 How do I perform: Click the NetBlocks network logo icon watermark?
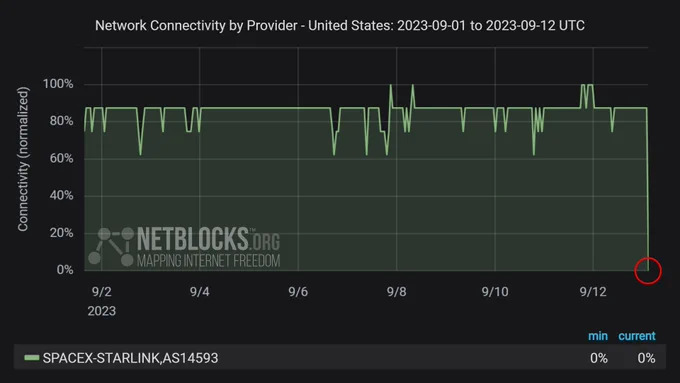(111, 246)
